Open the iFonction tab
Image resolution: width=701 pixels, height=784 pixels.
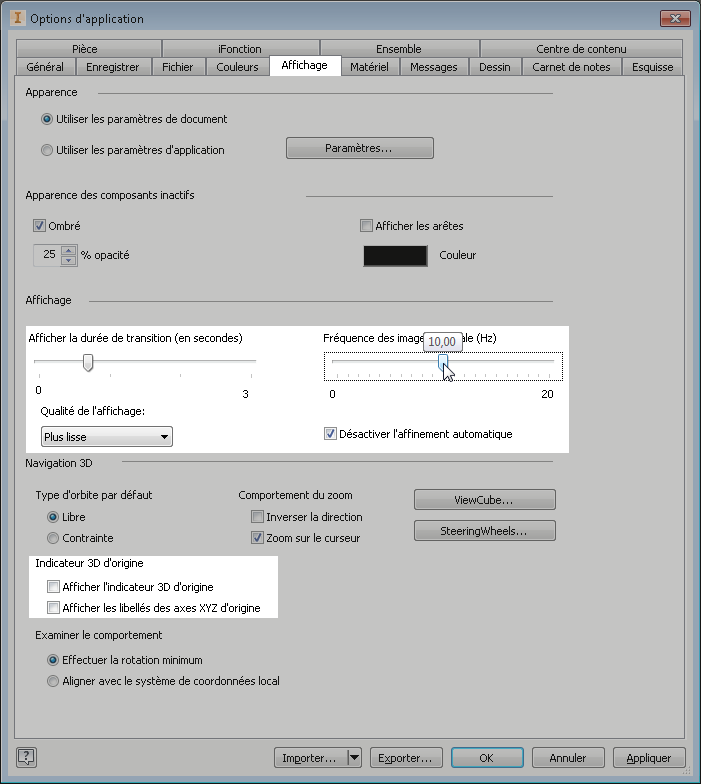(240, 48)
